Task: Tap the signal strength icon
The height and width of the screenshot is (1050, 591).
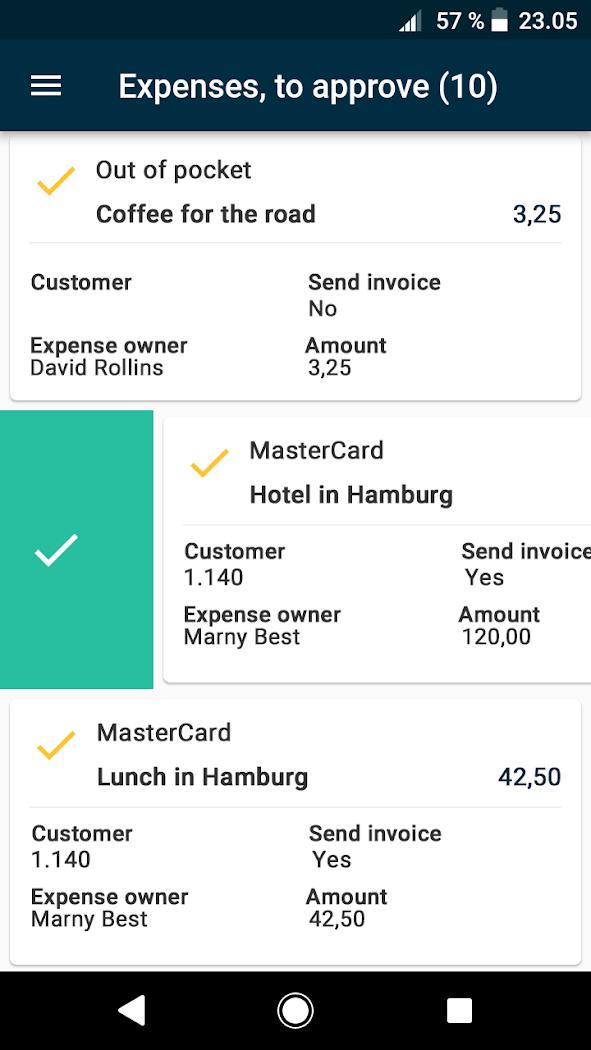Action: 410,22
